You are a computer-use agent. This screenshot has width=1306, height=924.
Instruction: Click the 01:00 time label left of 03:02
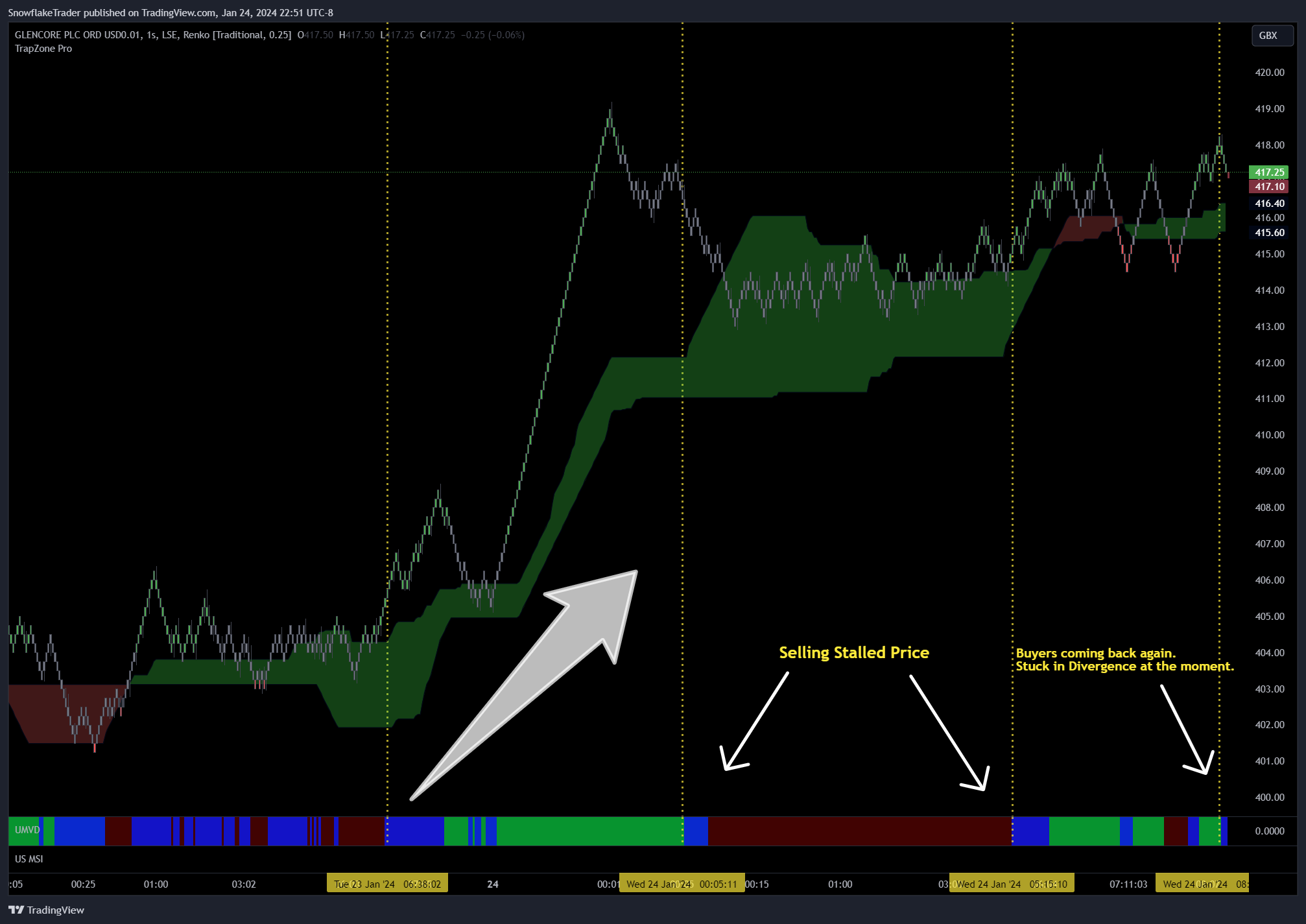point(156,884)
